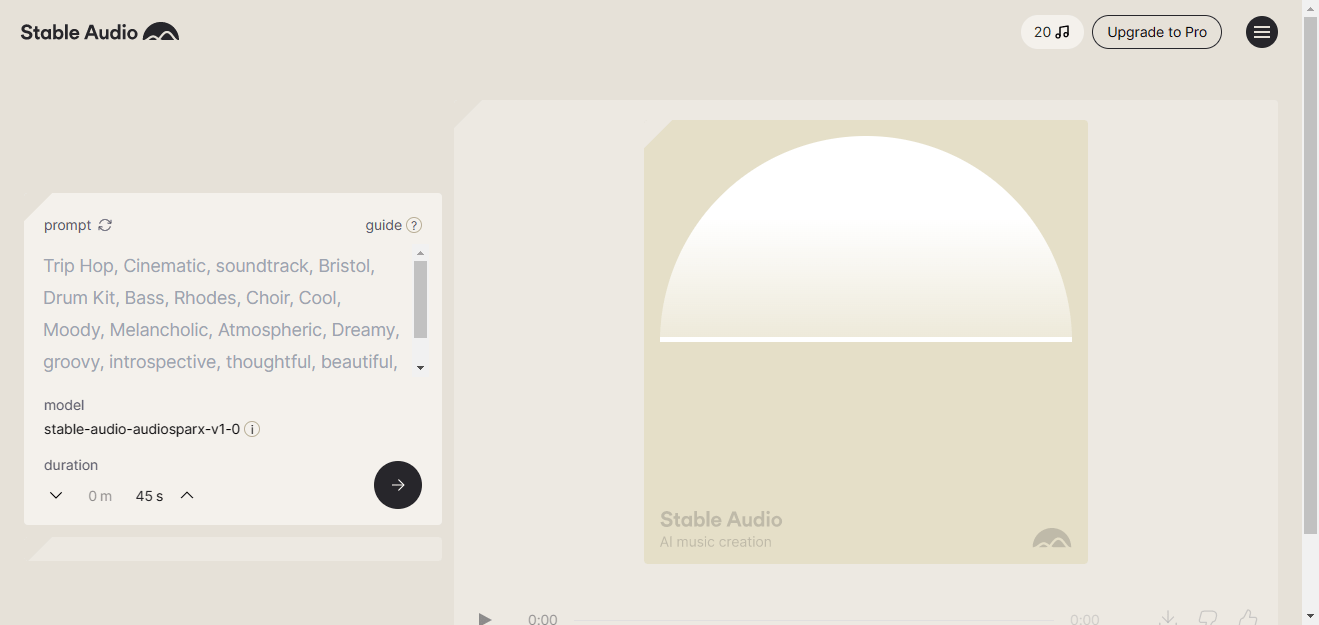This screenshot has width=1319, height=625.
Task: Start generation with the arrow button
Action: point(397,484)
